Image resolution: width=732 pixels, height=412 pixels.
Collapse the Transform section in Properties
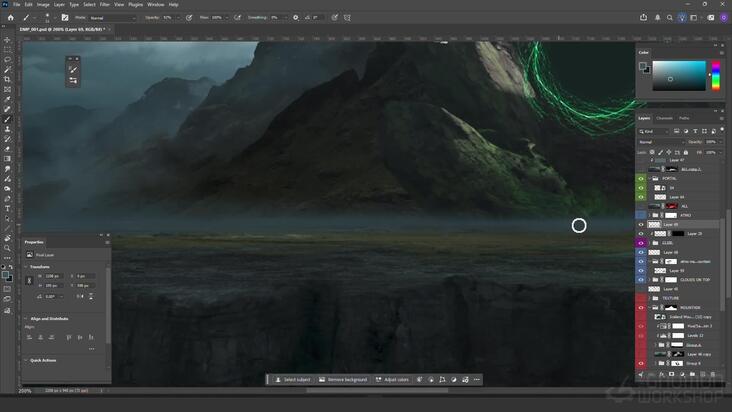[26, 267]
